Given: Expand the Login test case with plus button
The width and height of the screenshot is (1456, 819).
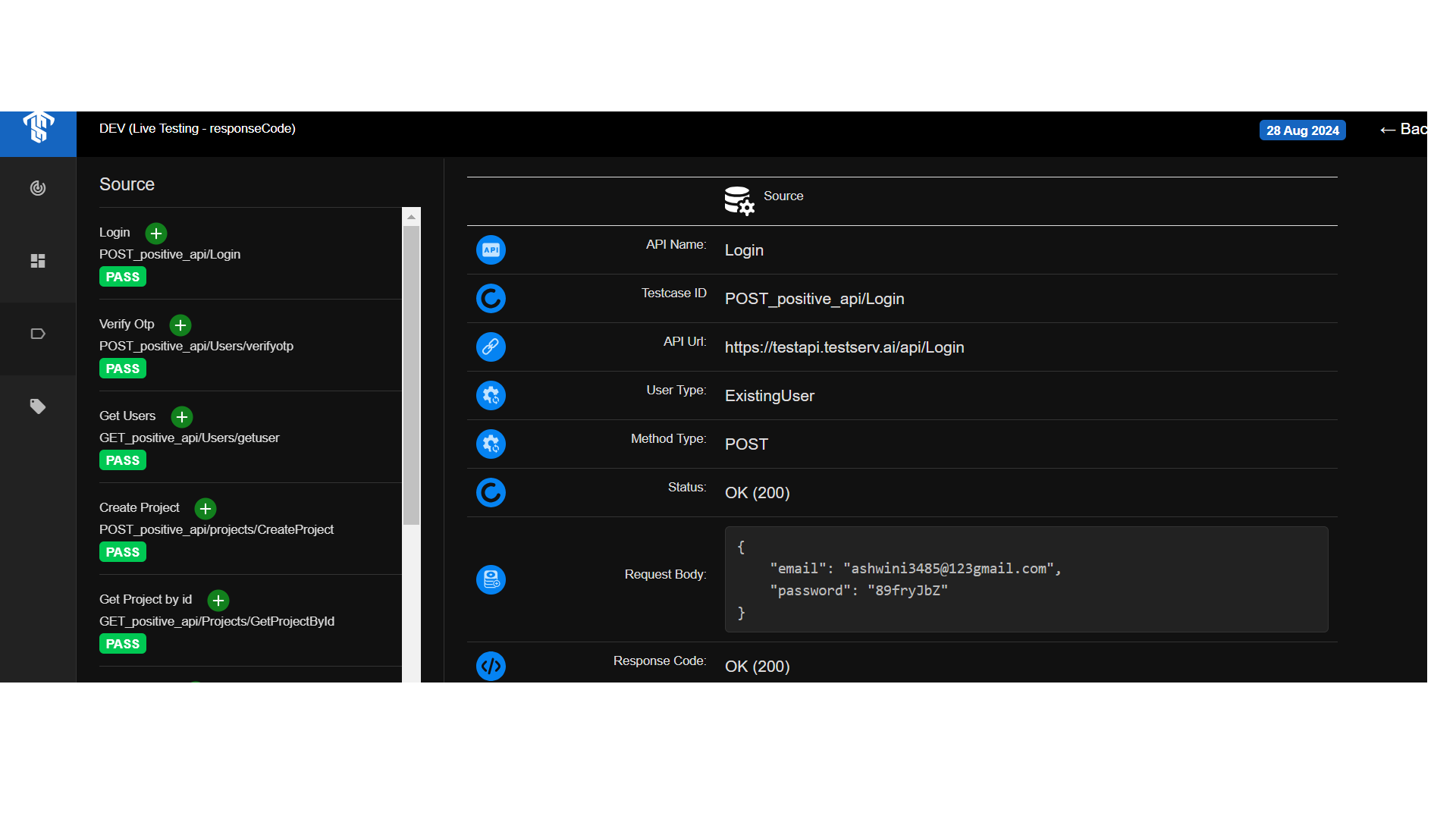Looking at the screenshot, I should pos(155,234).
